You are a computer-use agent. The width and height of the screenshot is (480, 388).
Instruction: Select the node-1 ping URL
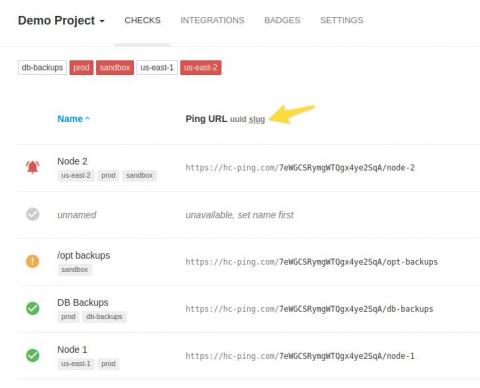300,356
